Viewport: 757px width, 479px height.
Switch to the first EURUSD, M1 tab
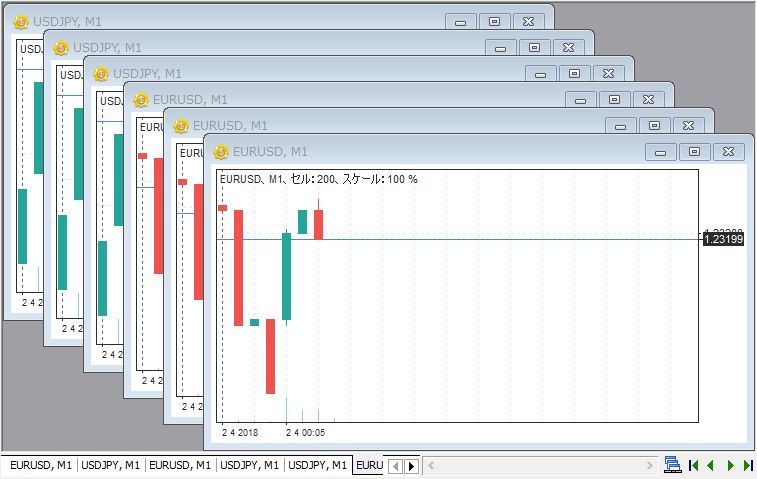pos(41,465)
